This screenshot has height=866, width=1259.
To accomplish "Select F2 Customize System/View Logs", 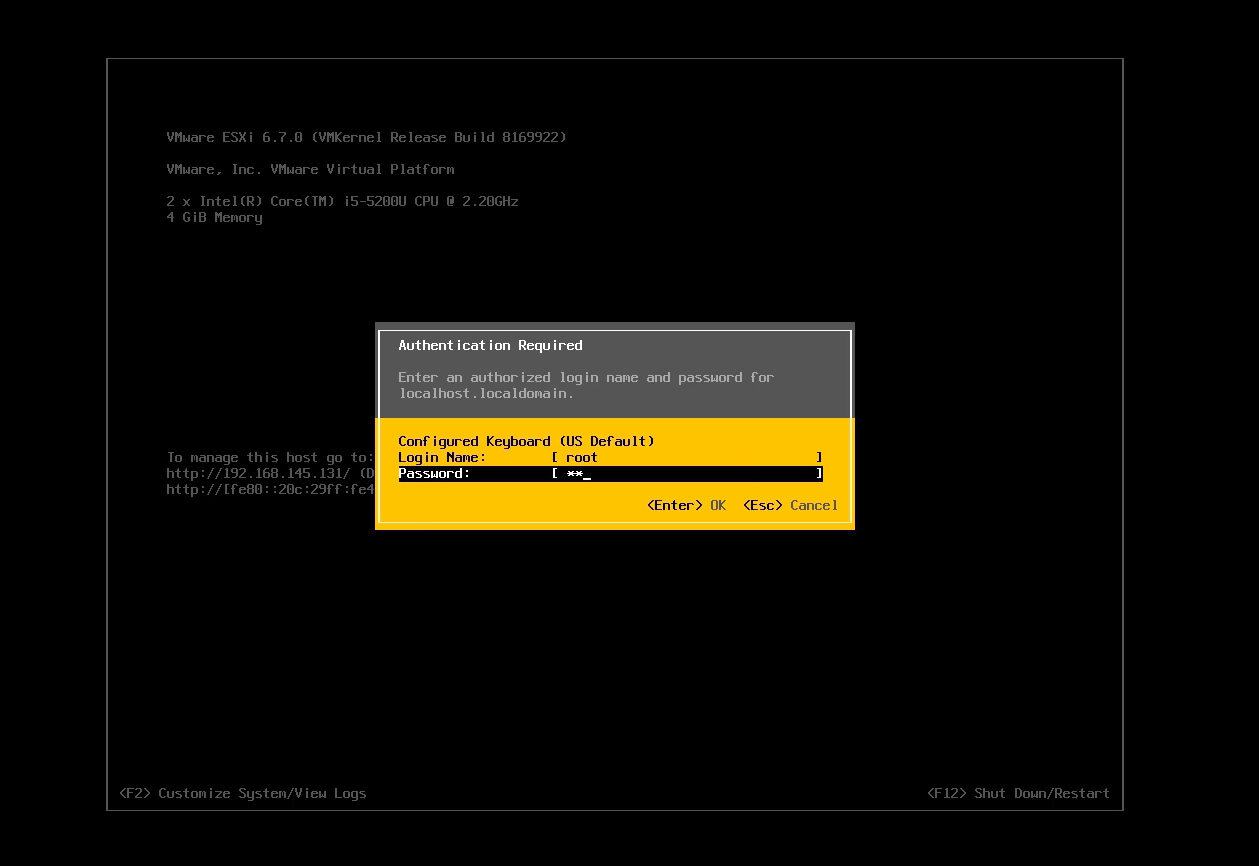I will click(x=243, y=793).
